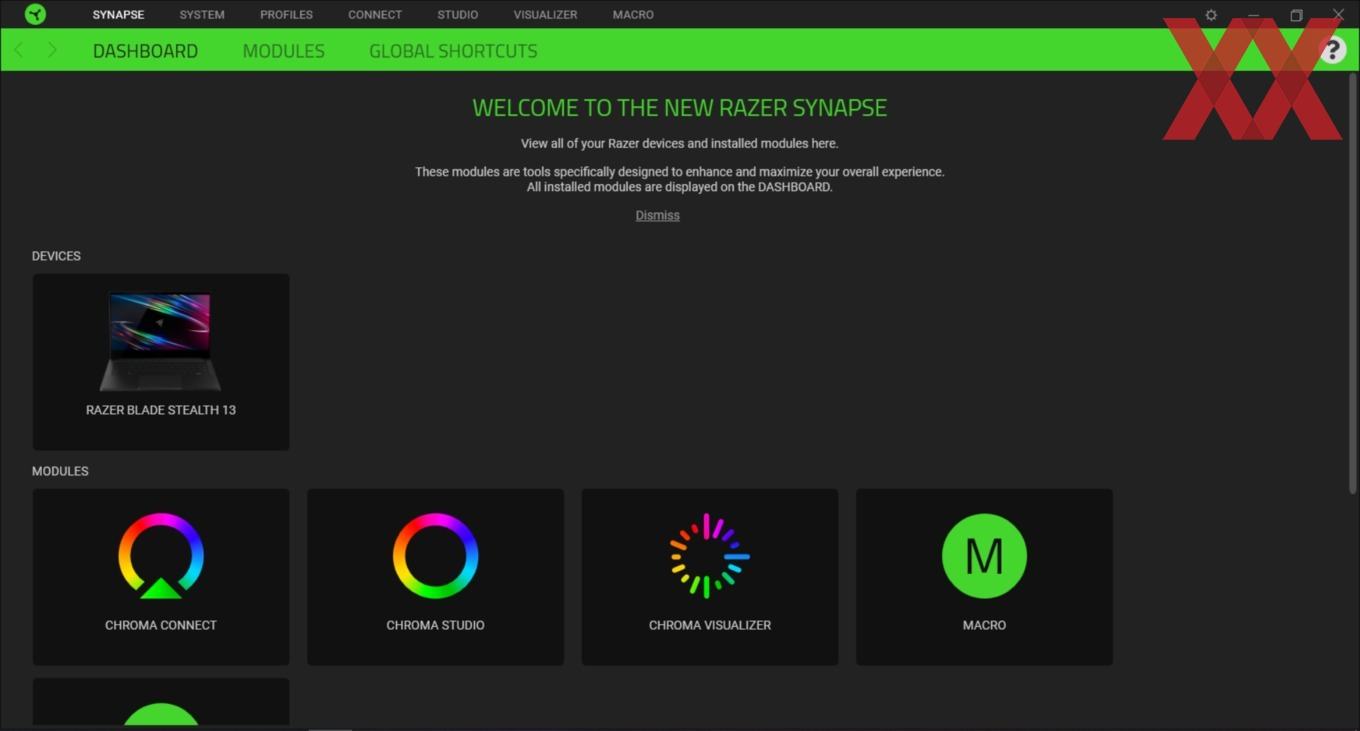Open Chroma Connect module icon
Viewport: 1360px width, 731px height.
(x=161, y=556)
